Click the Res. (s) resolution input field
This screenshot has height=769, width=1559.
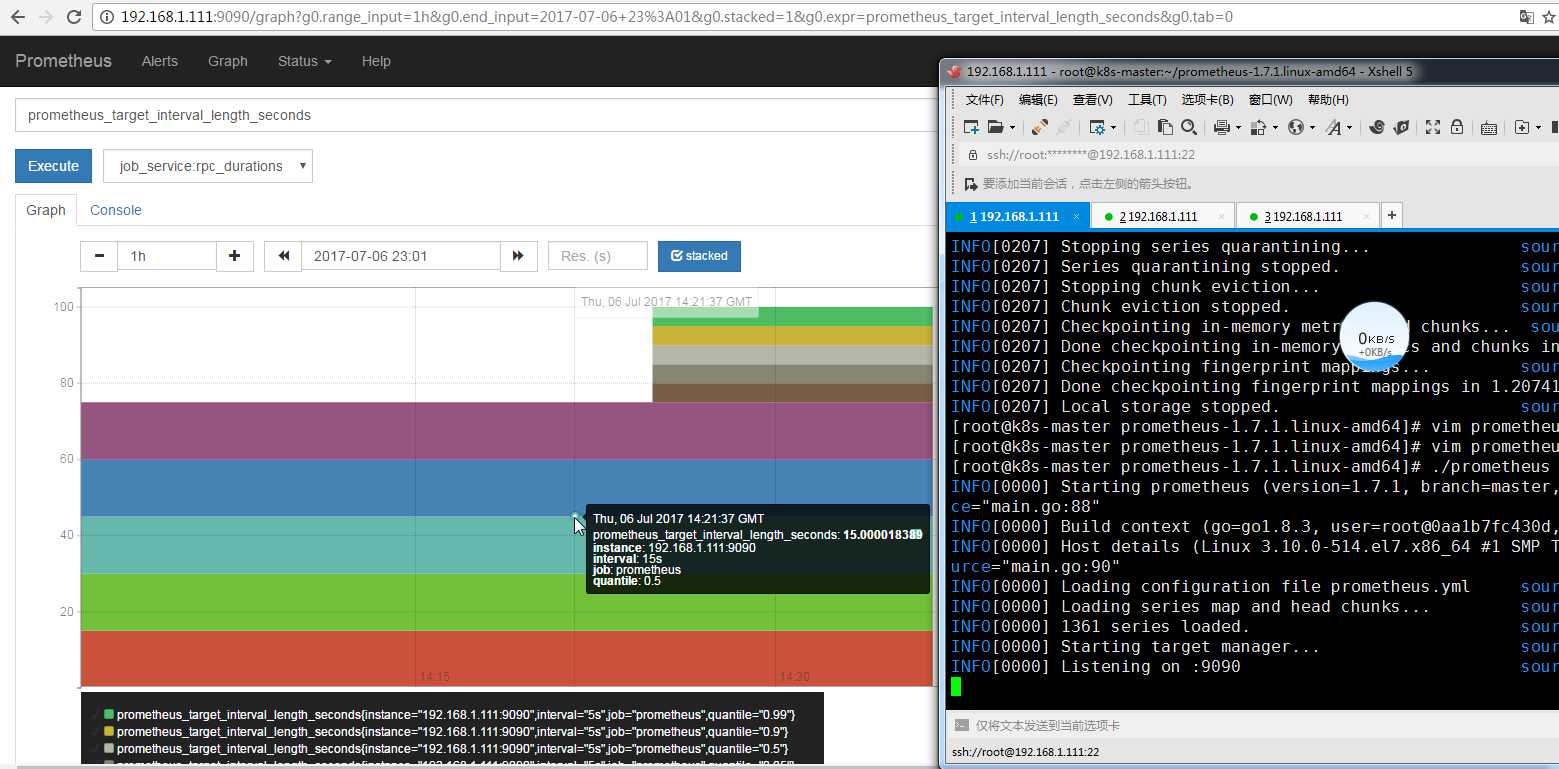click(598, 256)
